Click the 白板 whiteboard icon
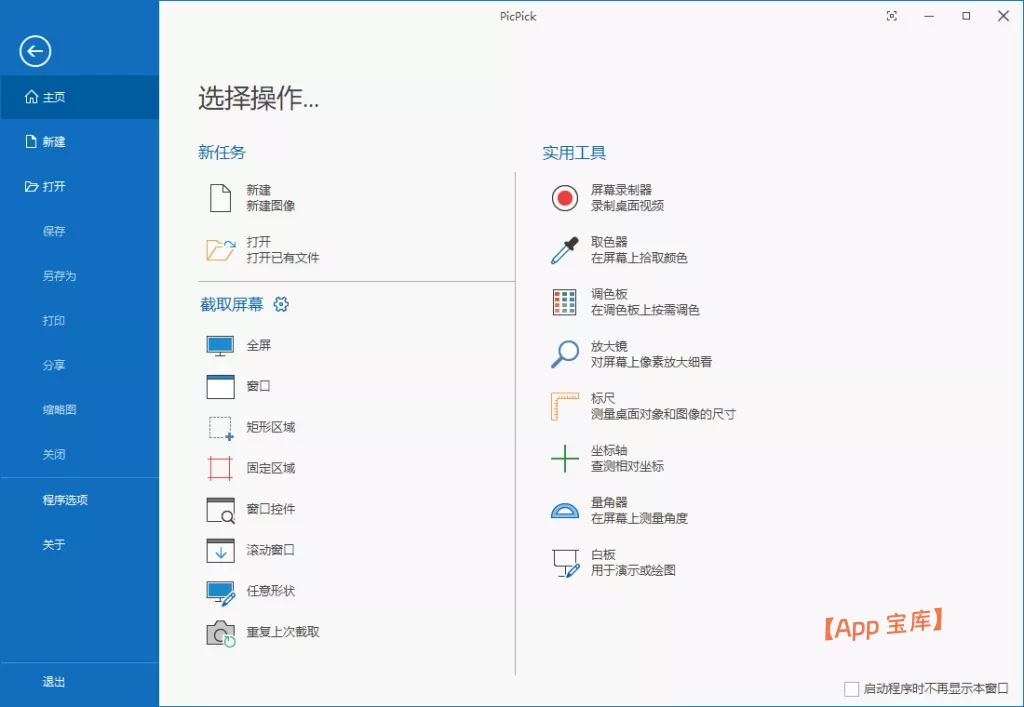 pyautogui.click(x=566, y=563)
